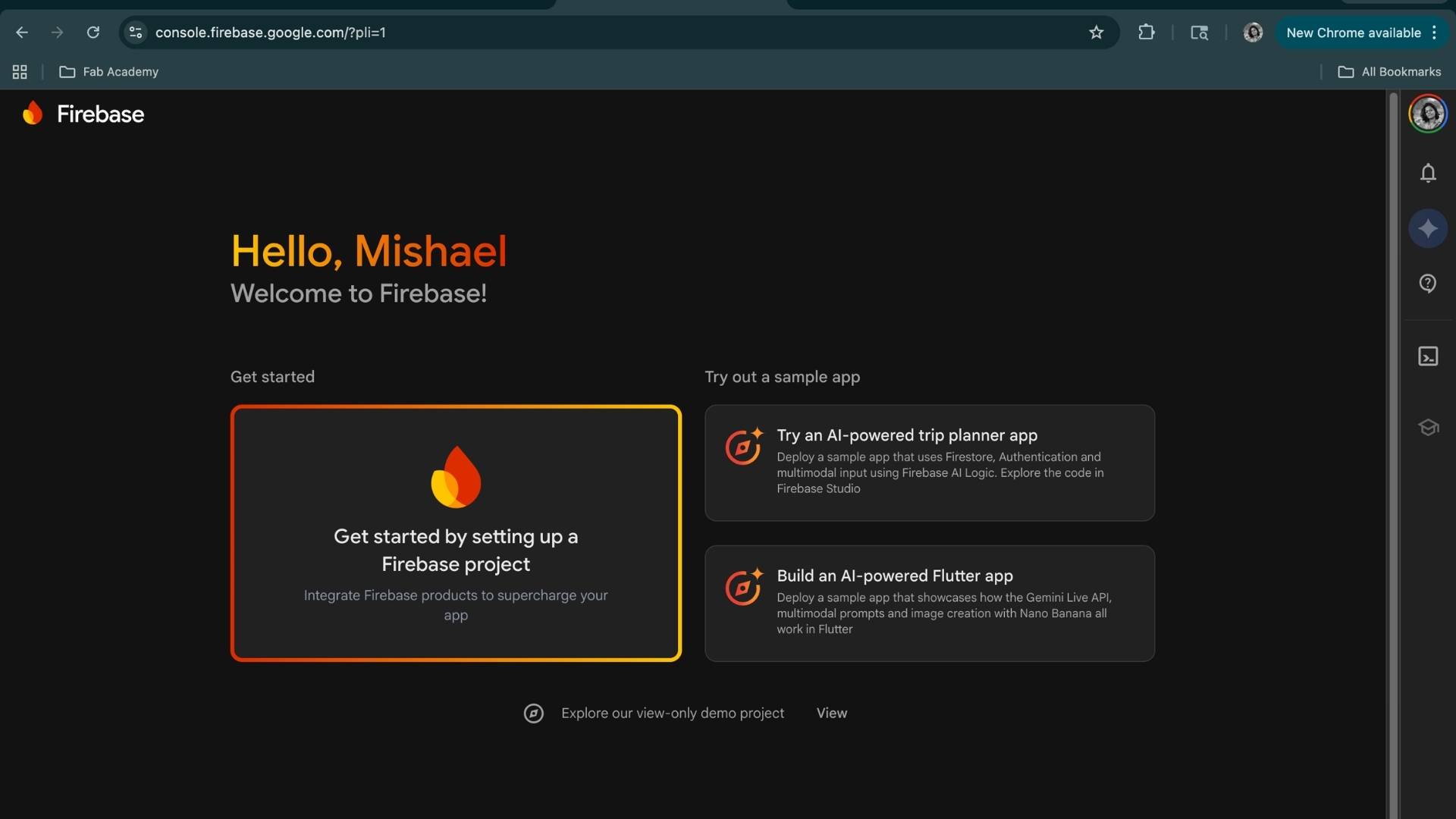The height and width of the screenshot is (819, 1456).
Task: Reload the Firebase console page
Action: pos(93,33)
